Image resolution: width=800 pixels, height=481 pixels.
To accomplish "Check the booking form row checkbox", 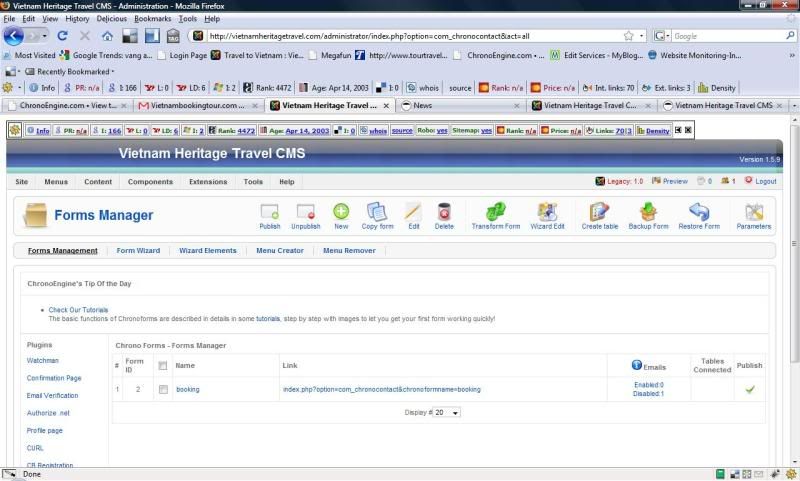I will point(163,389).
